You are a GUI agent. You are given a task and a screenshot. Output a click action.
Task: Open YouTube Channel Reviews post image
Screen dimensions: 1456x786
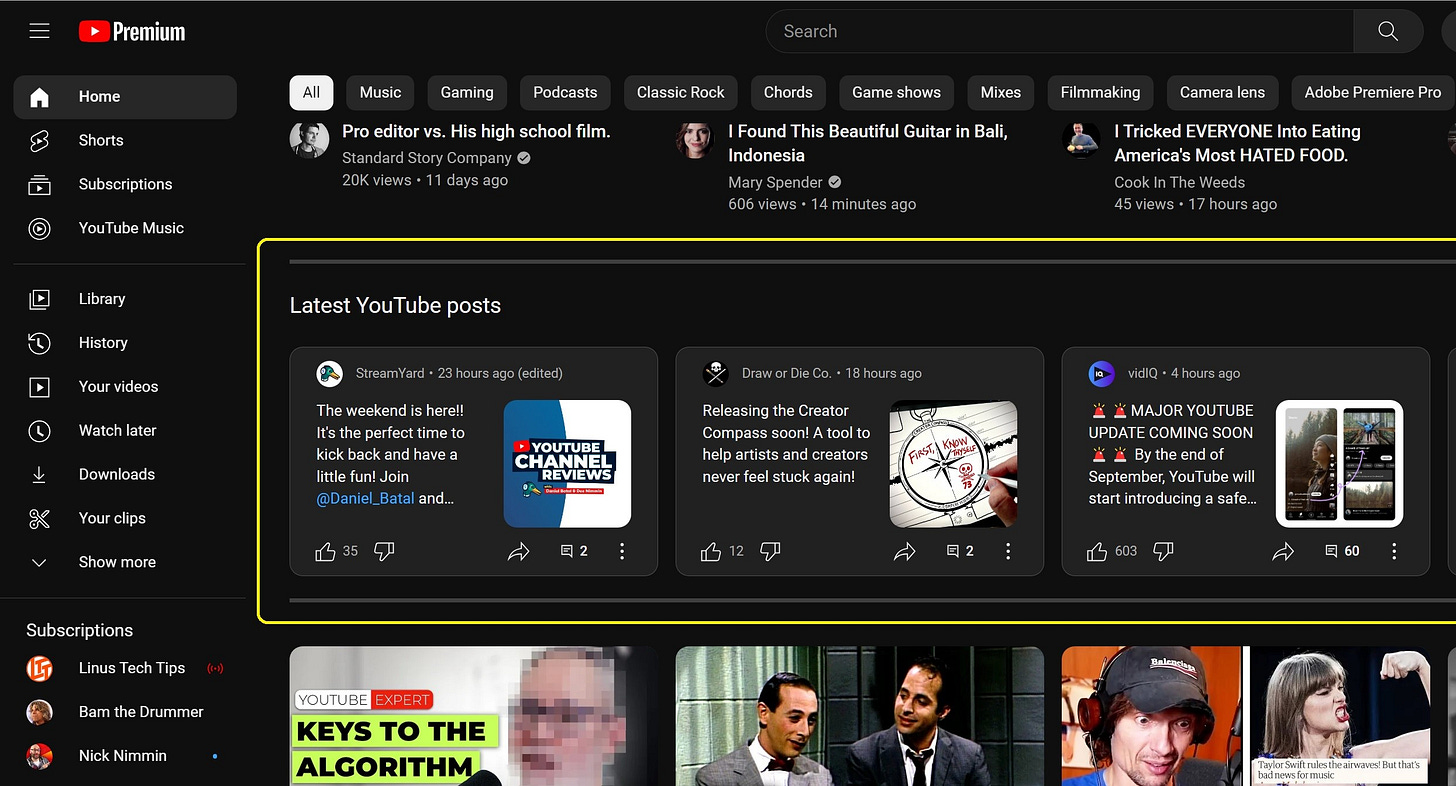click(x=567, y=464)
